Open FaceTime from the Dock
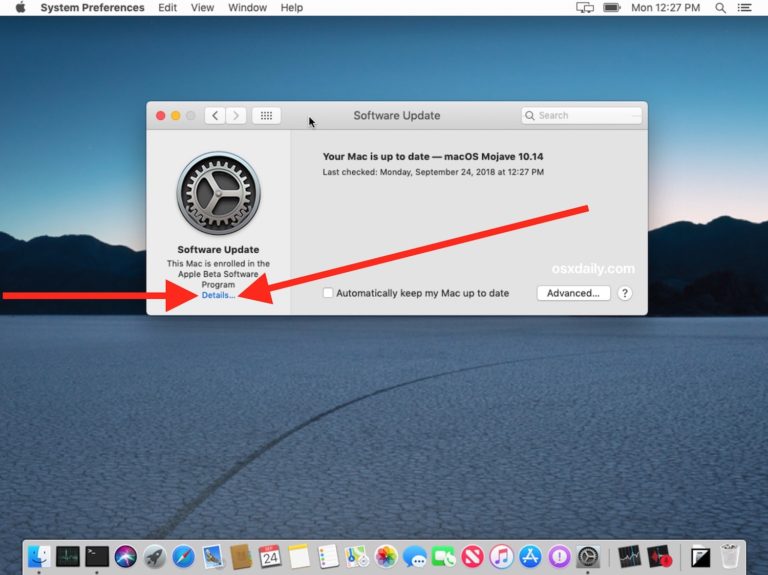 pos(444,557)
